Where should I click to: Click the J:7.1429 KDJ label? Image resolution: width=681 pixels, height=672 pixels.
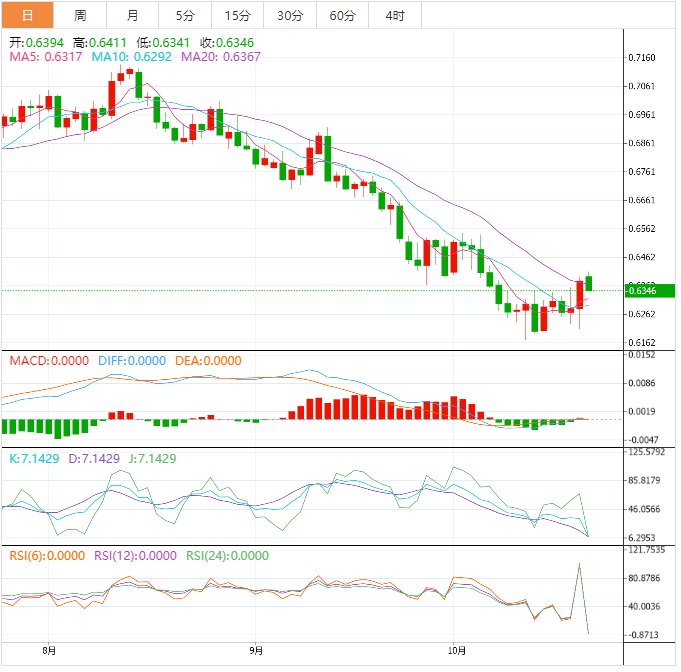152,459
